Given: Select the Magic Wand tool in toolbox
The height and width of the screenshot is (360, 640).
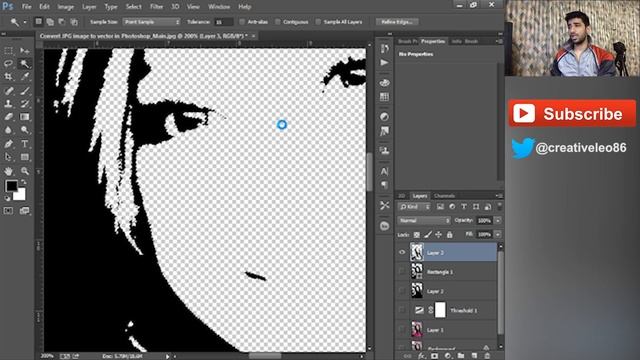Looking at the screenshot, I should (24, 64).
